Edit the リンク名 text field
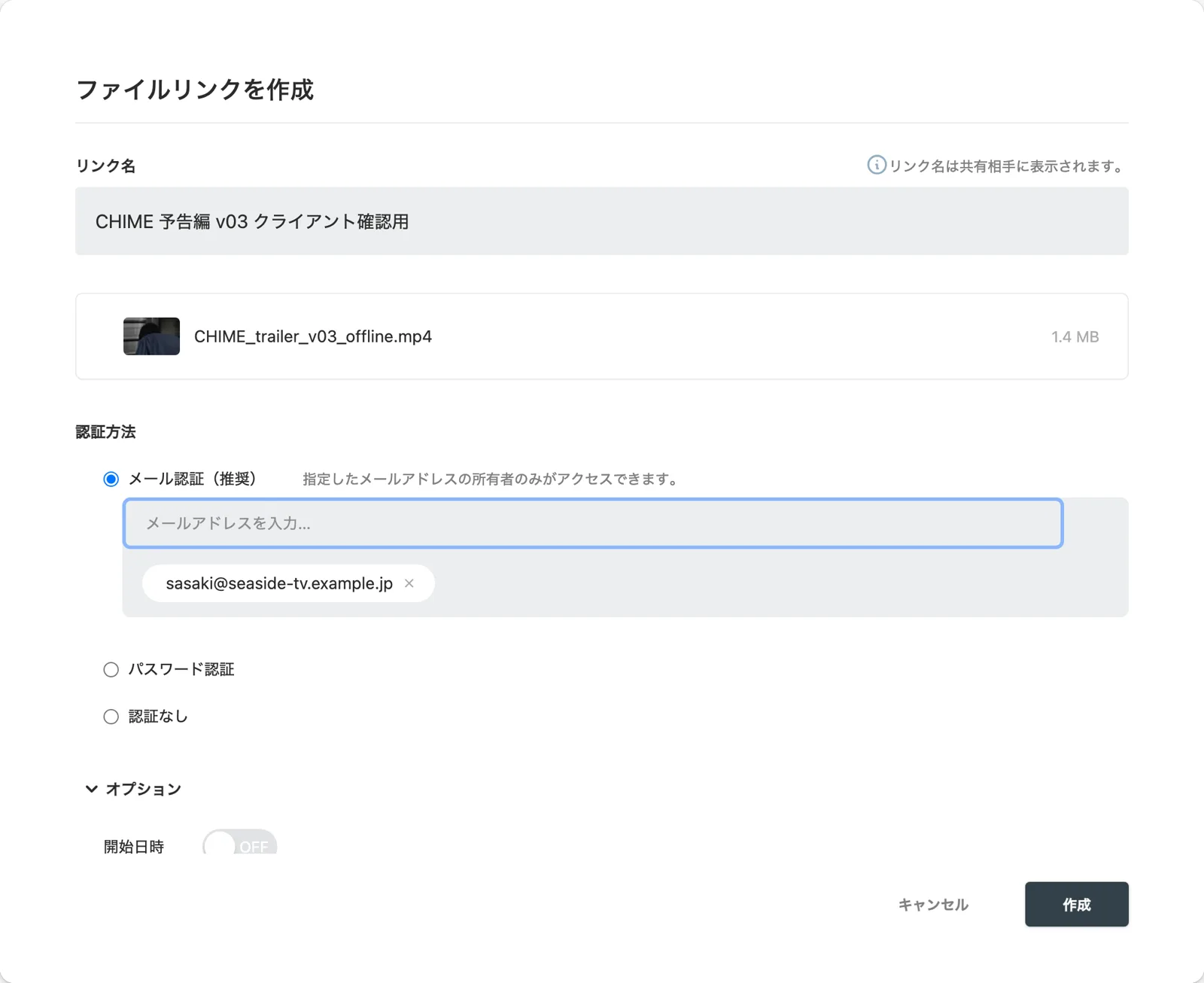The height and width of the screenshot is (983, 1204). (601, 221)
